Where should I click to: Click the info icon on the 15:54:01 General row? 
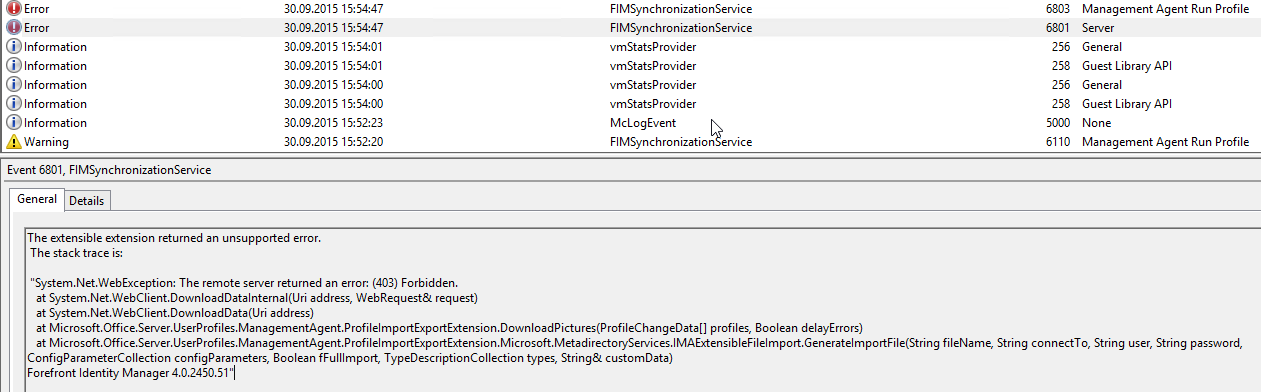click(13, 47)
